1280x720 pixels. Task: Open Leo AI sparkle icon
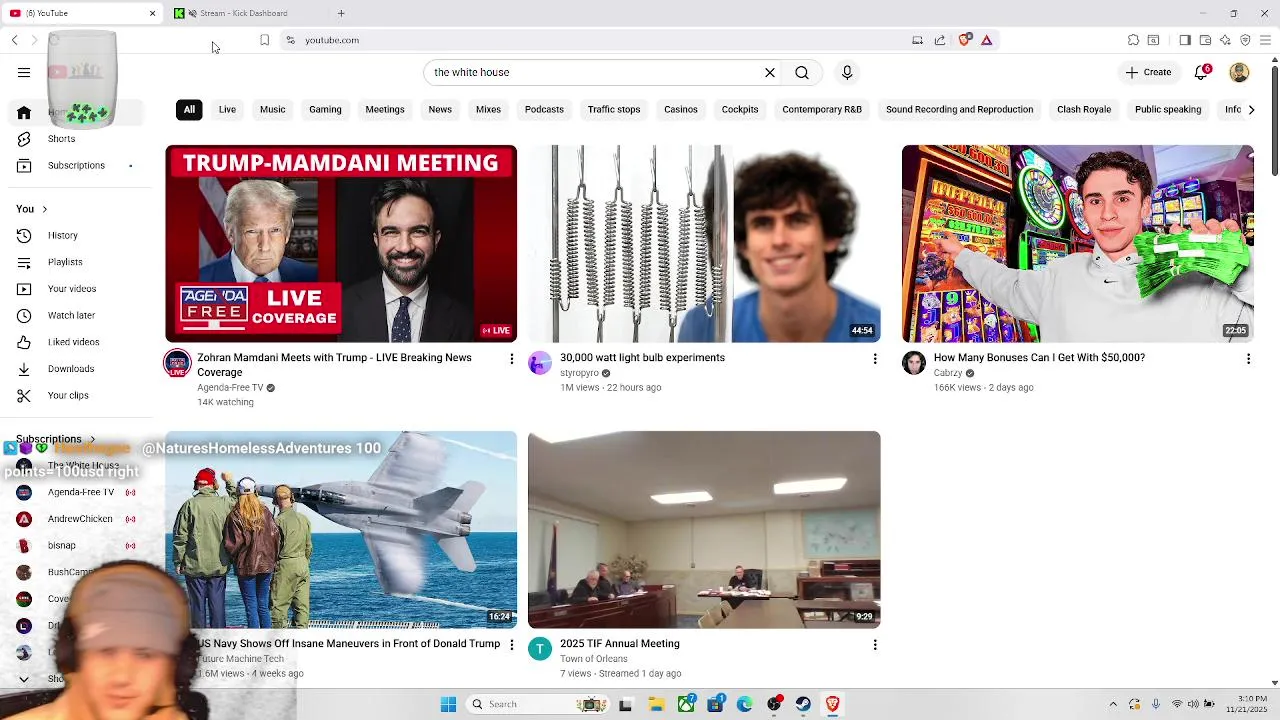point(1225,40)
